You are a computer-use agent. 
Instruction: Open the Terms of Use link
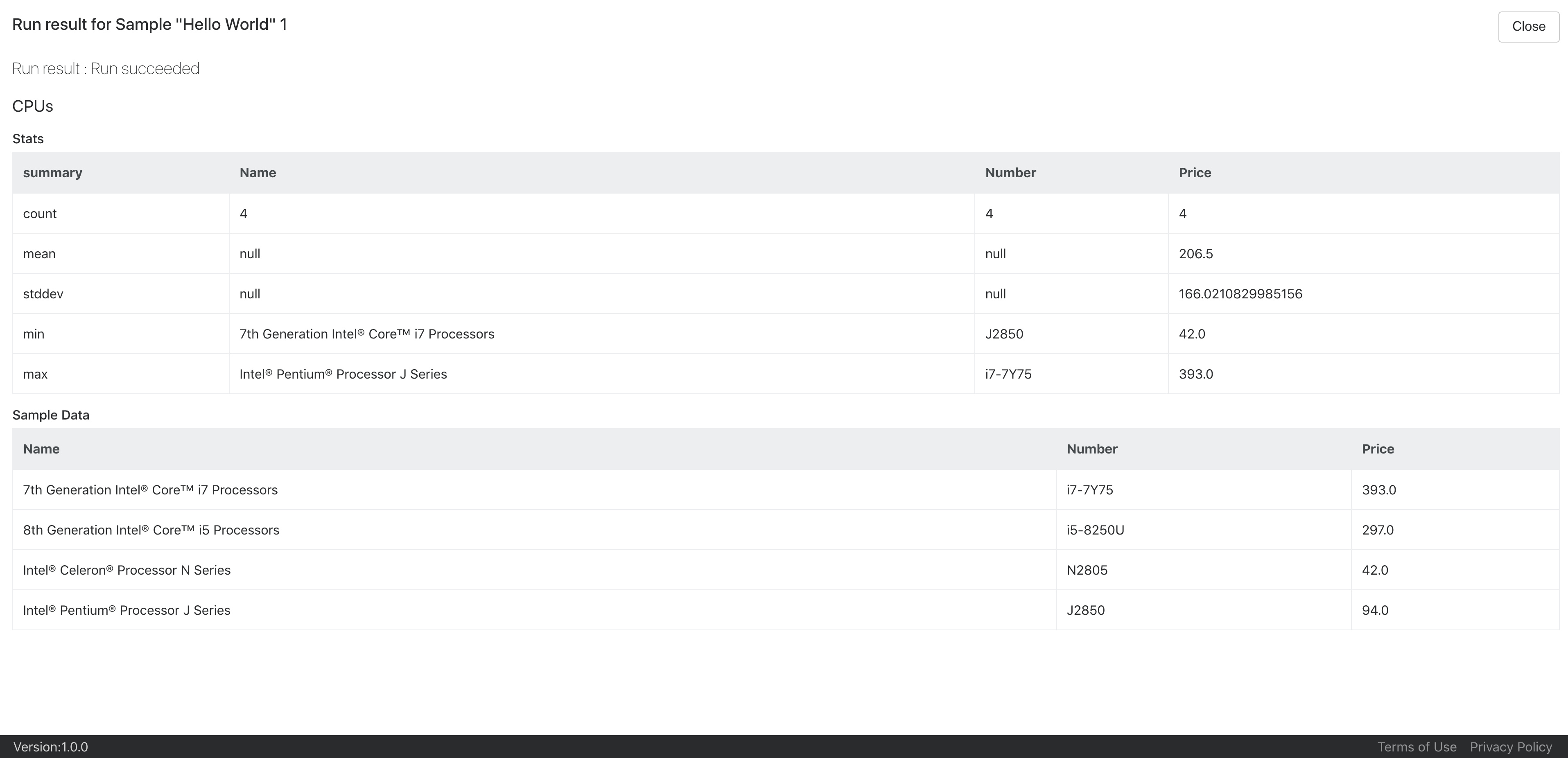1417,747
